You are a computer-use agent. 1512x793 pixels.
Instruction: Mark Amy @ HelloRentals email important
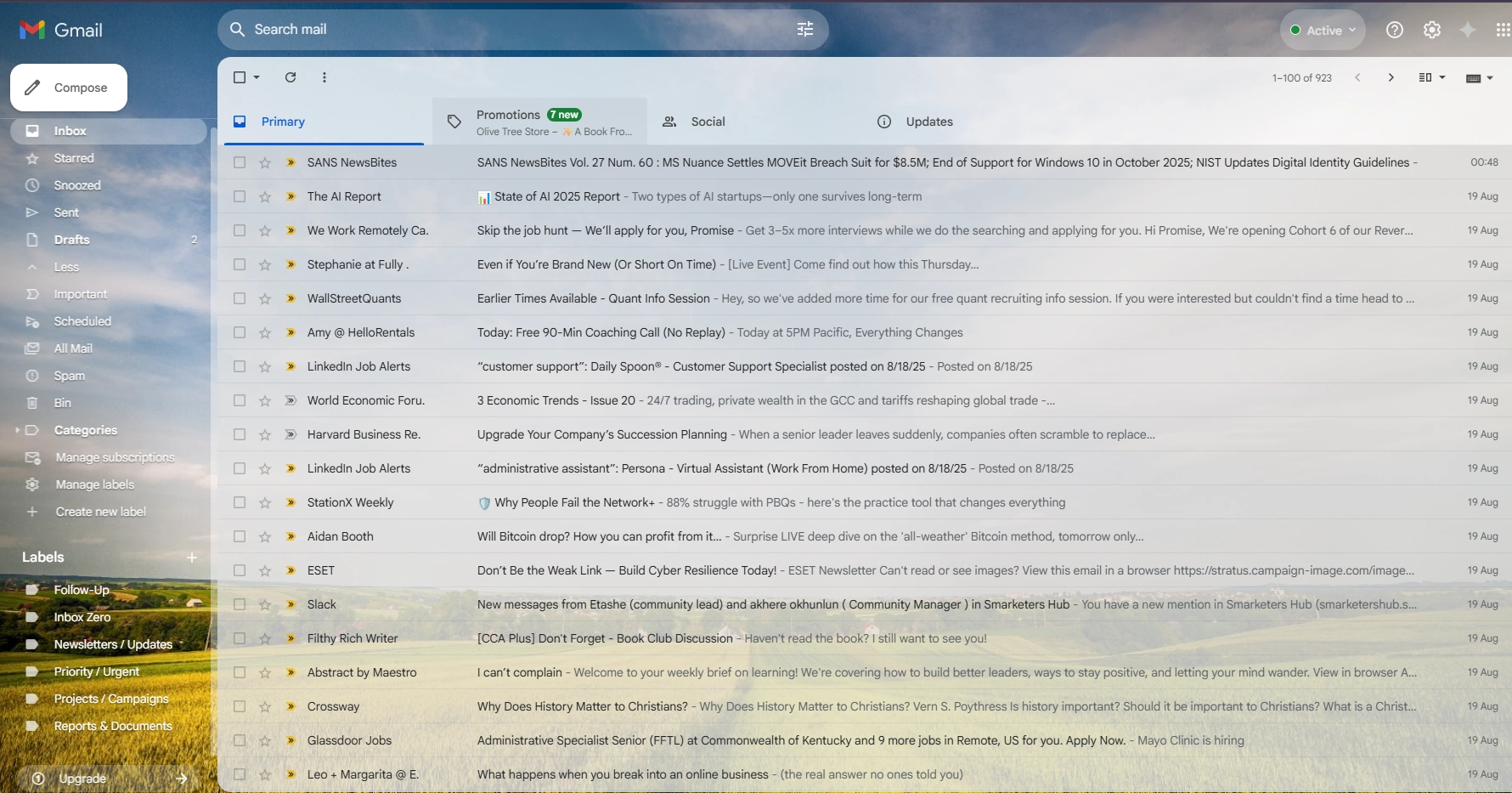291,332
